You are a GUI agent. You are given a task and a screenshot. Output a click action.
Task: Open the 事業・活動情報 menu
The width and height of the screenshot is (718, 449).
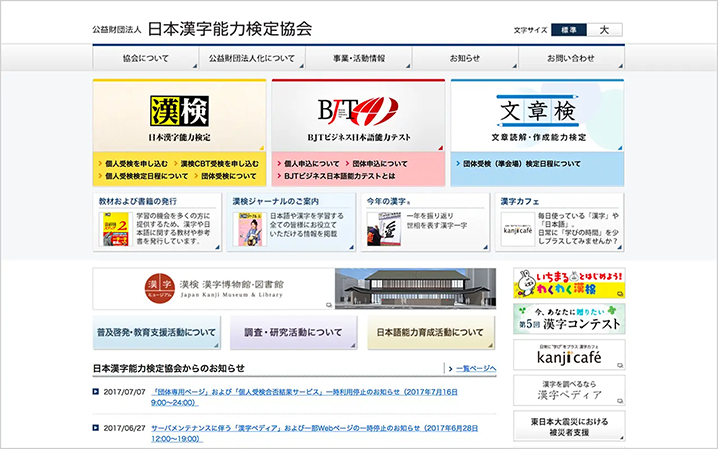(358, 58)
